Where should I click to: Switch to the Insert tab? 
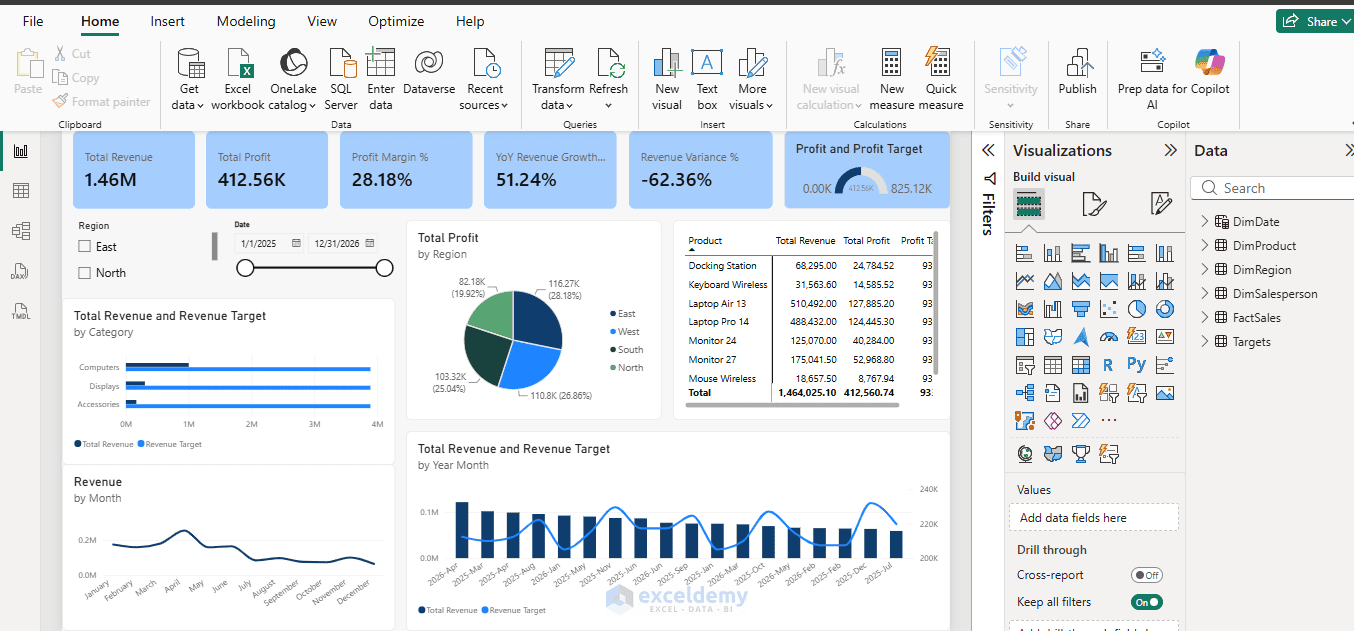point(167,21)
